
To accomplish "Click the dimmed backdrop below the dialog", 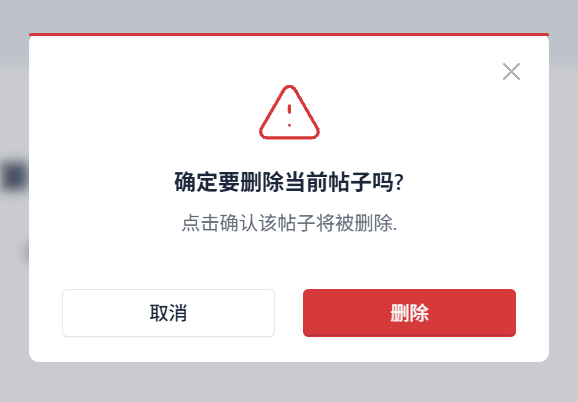I will pyautogui.click(x=289, y=382).
